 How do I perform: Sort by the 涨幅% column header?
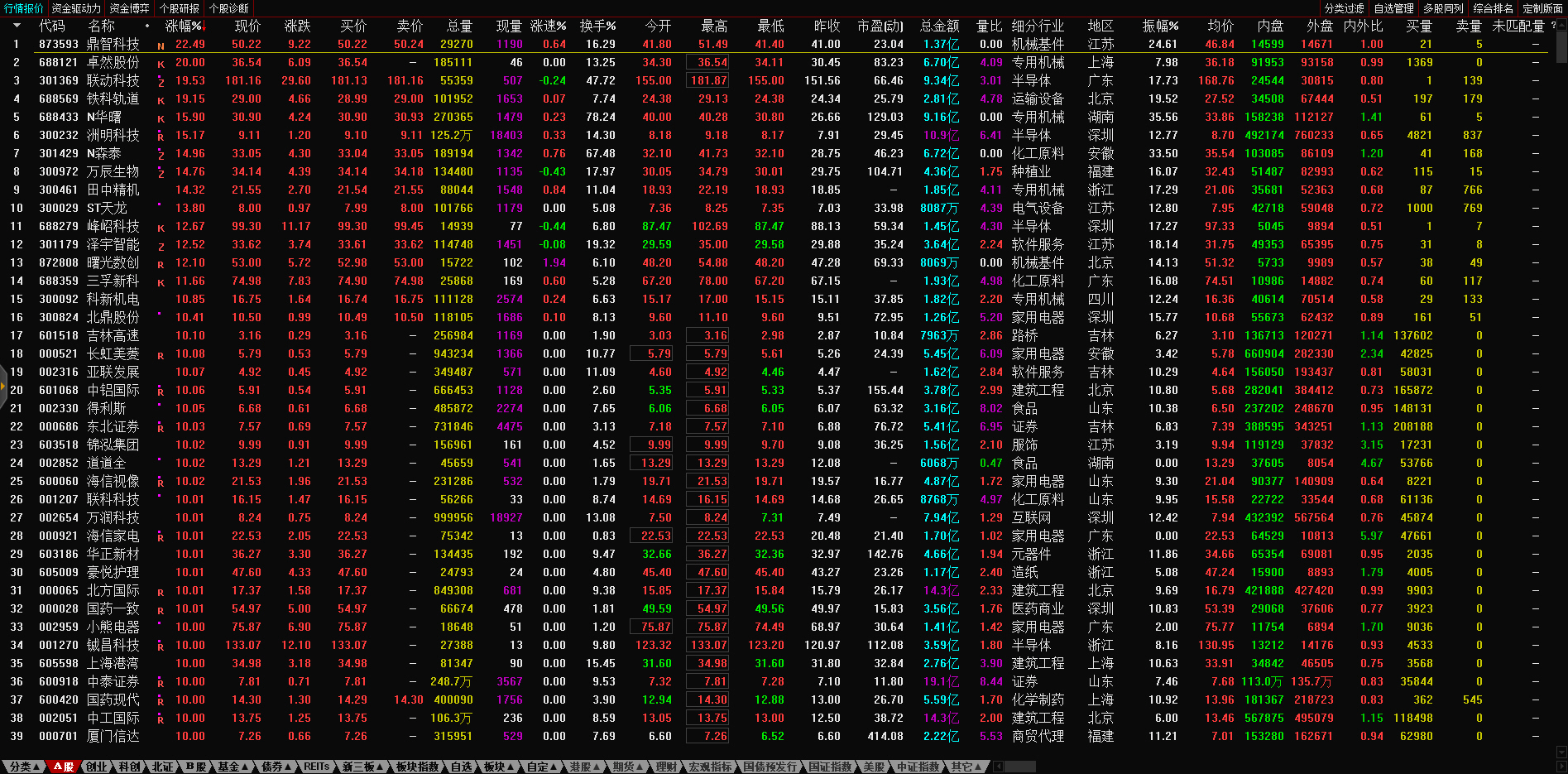[x=184, y=26]
